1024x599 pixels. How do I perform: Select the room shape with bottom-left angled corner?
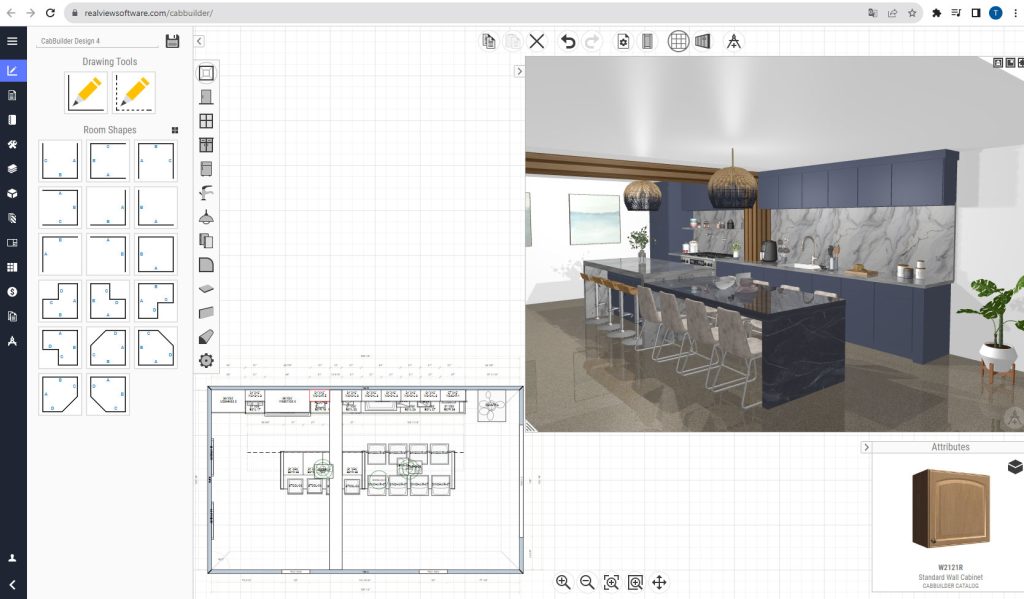coord(108,394)
